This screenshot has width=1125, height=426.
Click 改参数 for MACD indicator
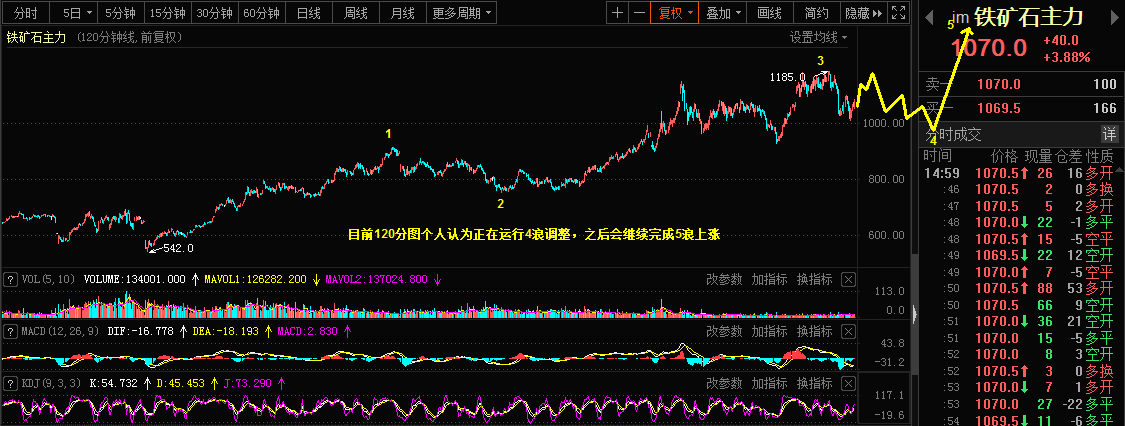click(724, 332)
